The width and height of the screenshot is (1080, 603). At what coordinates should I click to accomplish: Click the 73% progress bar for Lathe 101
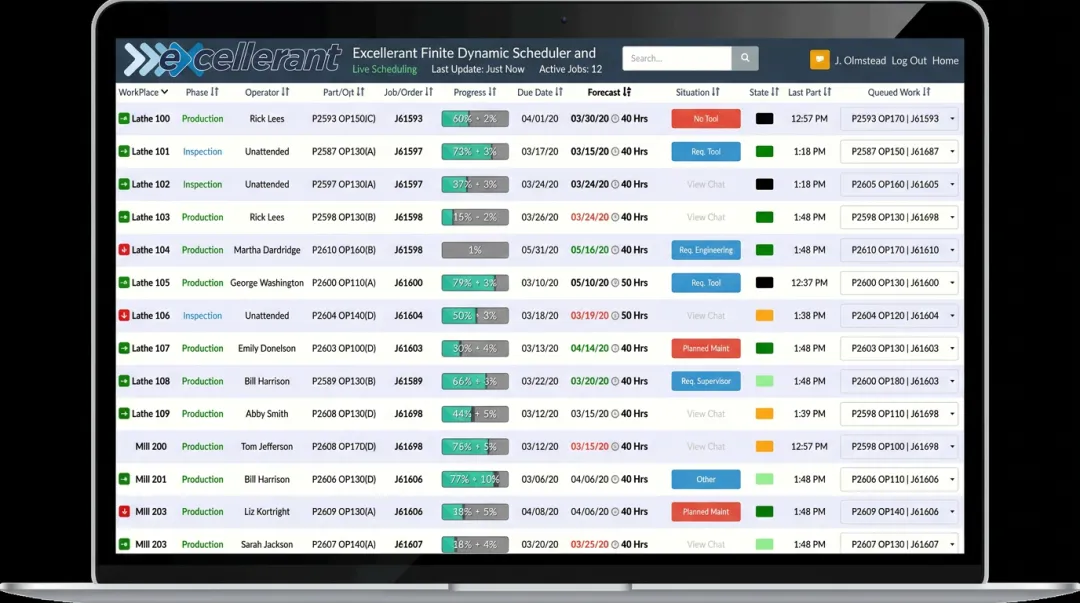point(475,152)
